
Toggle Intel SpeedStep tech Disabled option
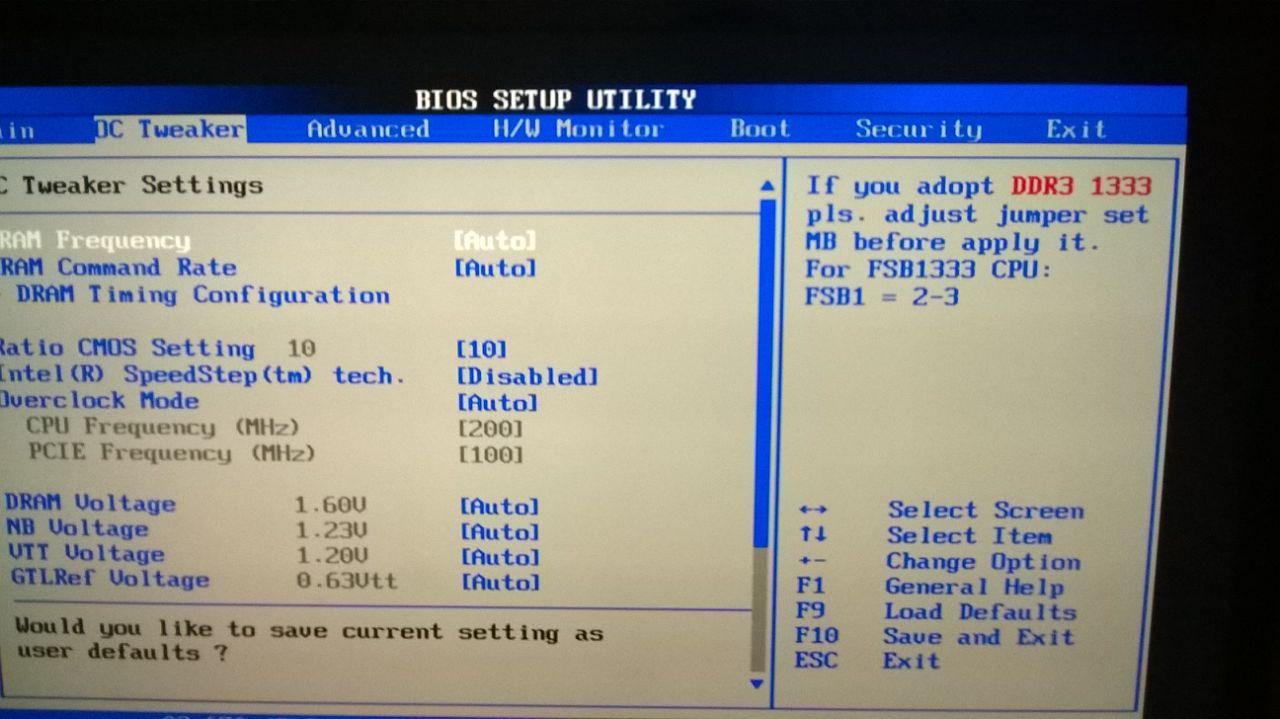tap(527, 376)
